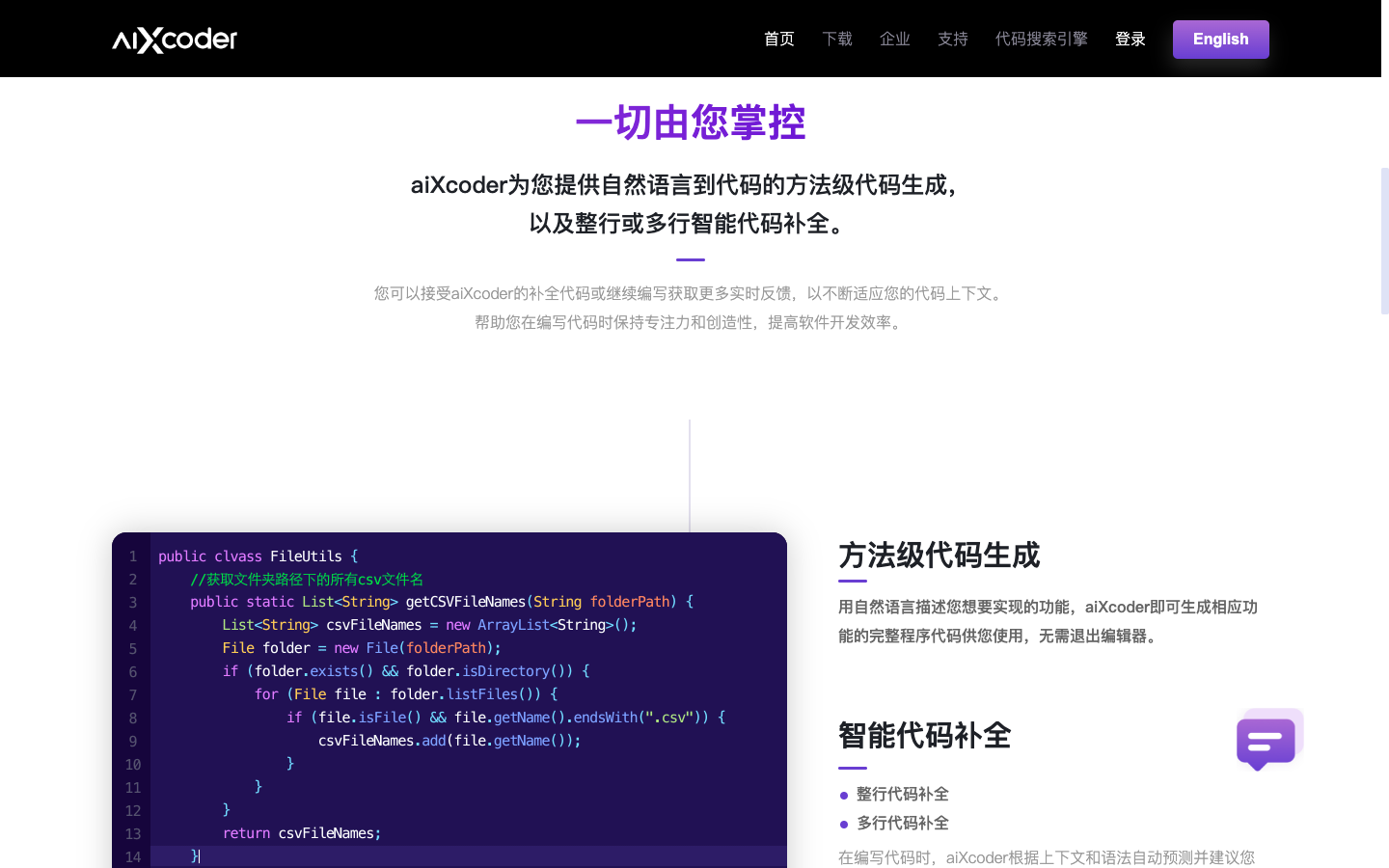The image size is (1389, 868).
Task: Click the 一切由您掌控 heading
Action: point(691,122)
